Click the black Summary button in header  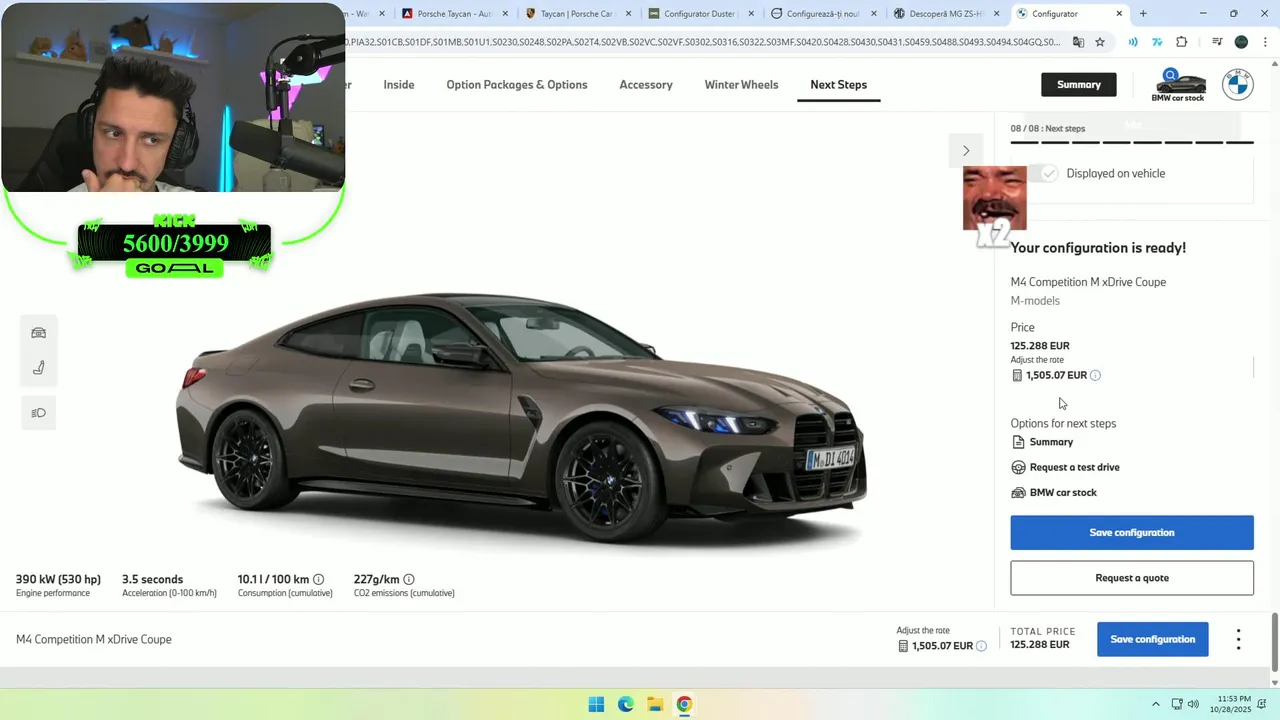[x=1078, y=85]
